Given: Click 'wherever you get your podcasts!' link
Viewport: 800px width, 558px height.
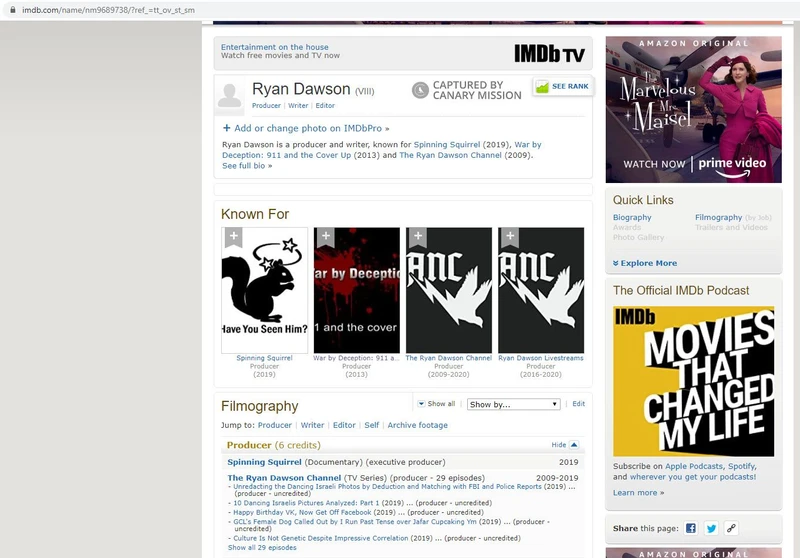Looking at the screenshot, I should coord(693,477).
